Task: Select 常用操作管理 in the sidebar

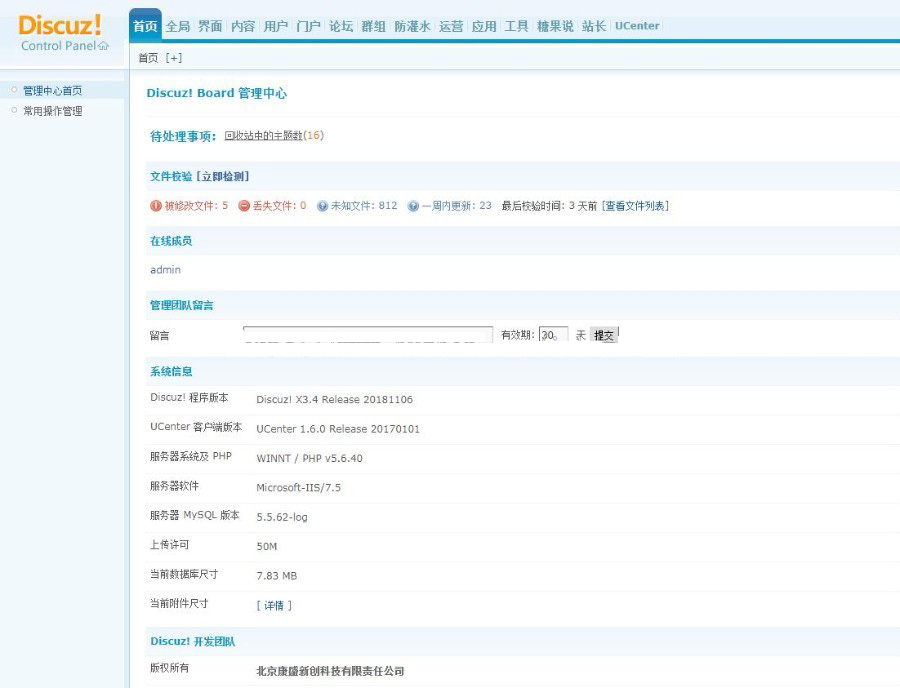Action: tap(53, 111)
